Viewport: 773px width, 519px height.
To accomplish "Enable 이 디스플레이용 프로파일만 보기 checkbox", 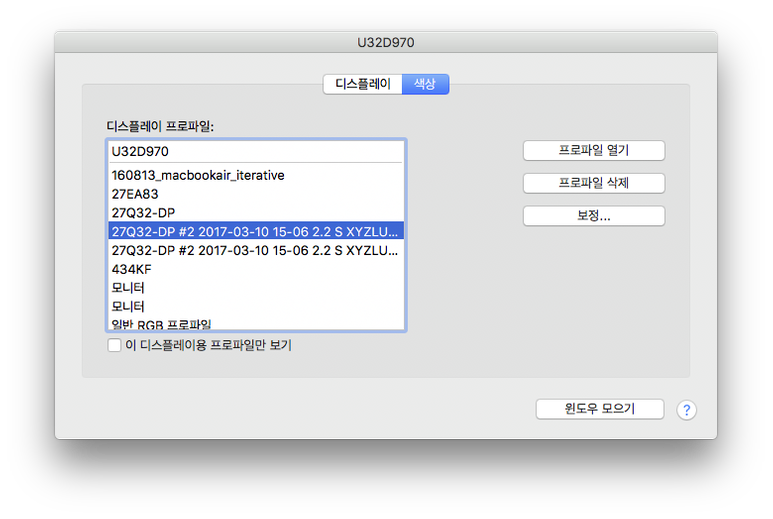I will pos(114,345).
